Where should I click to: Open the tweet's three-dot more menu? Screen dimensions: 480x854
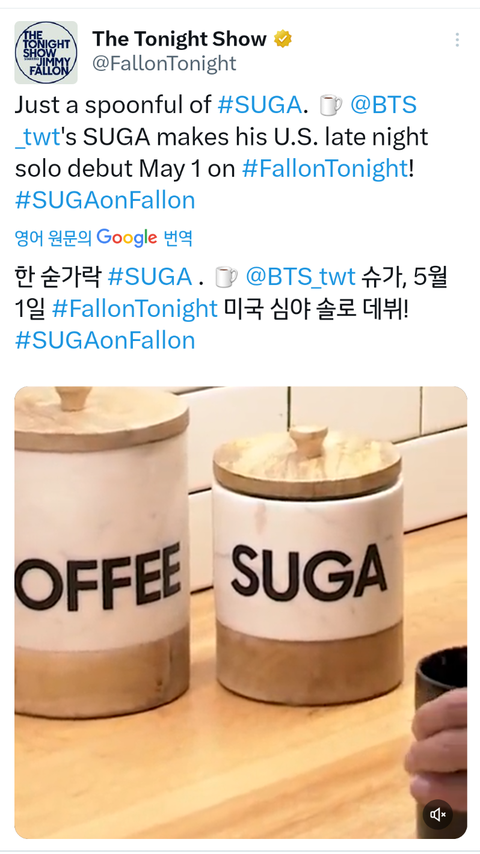pyautogui.click(x=457, y=40)
